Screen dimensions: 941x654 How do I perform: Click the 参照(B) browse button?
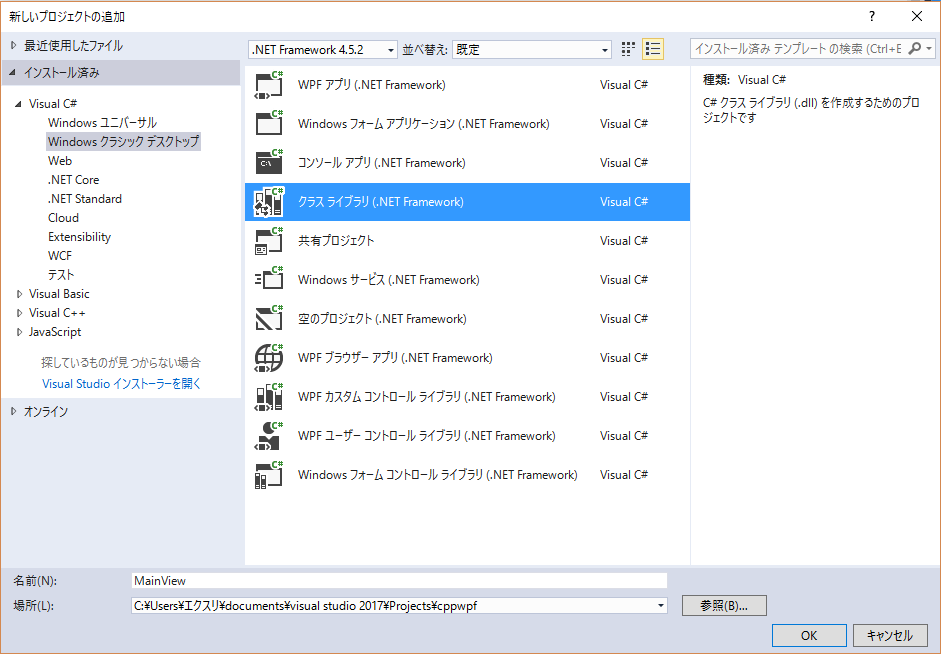[724, 605]
